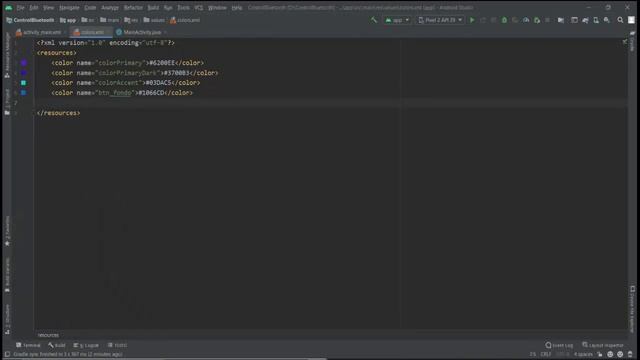Viewport: 640px width, 360px height.
Task: Toggle the read-only lock icon in the status bar
Action: point(600,354)
